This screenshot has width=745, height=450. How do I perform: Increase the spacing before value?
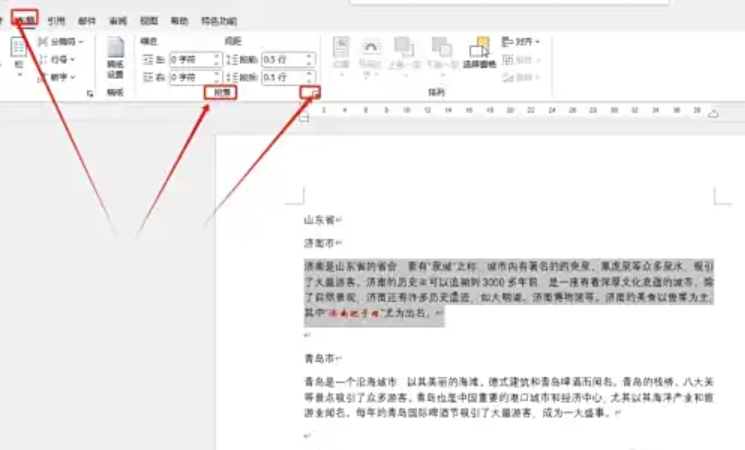point(310,56)
